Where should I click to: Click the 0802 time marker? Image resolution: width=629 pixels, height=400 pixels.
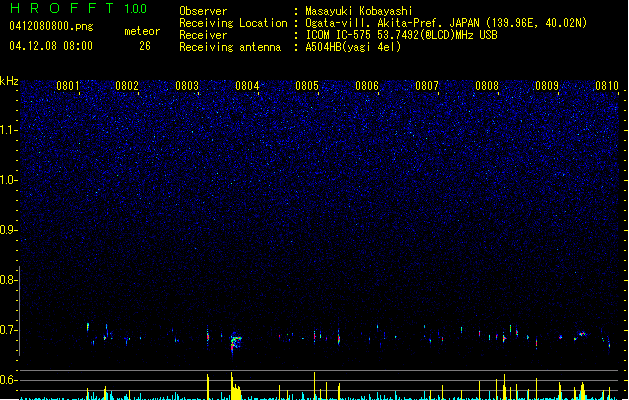[x=127, y=86]
